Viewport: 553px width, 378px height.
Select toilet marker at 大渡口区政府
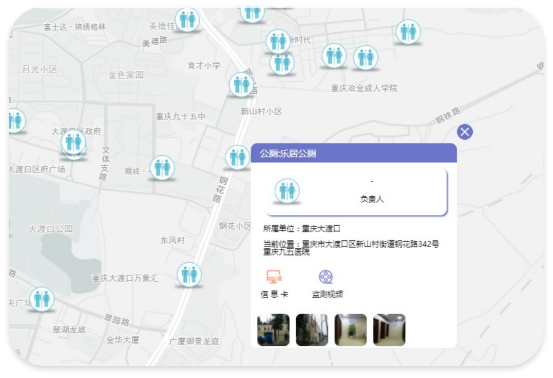[x=73, y=143]
